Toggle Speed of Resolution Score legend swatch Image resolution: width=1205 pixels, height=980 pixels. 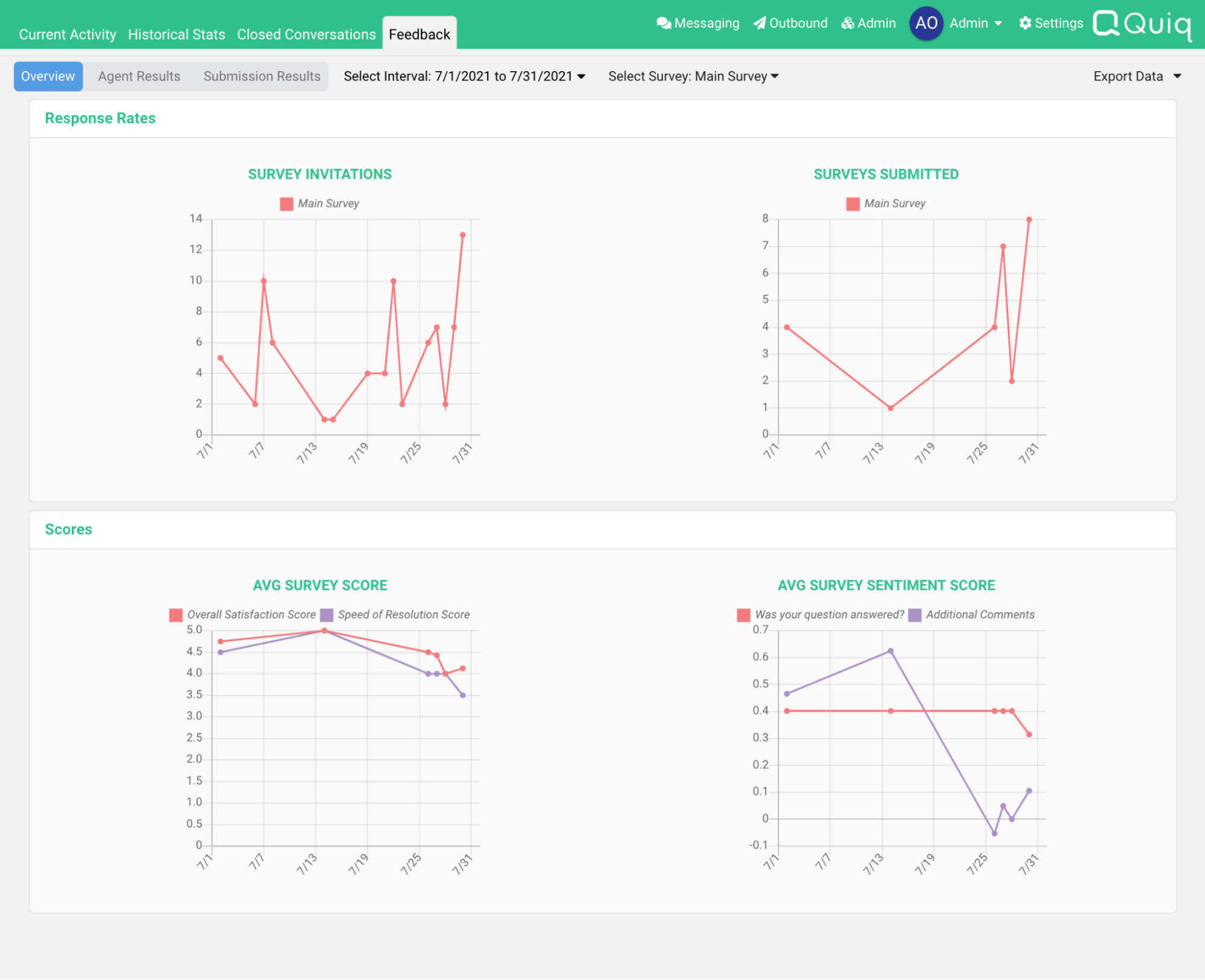[327, 615]
